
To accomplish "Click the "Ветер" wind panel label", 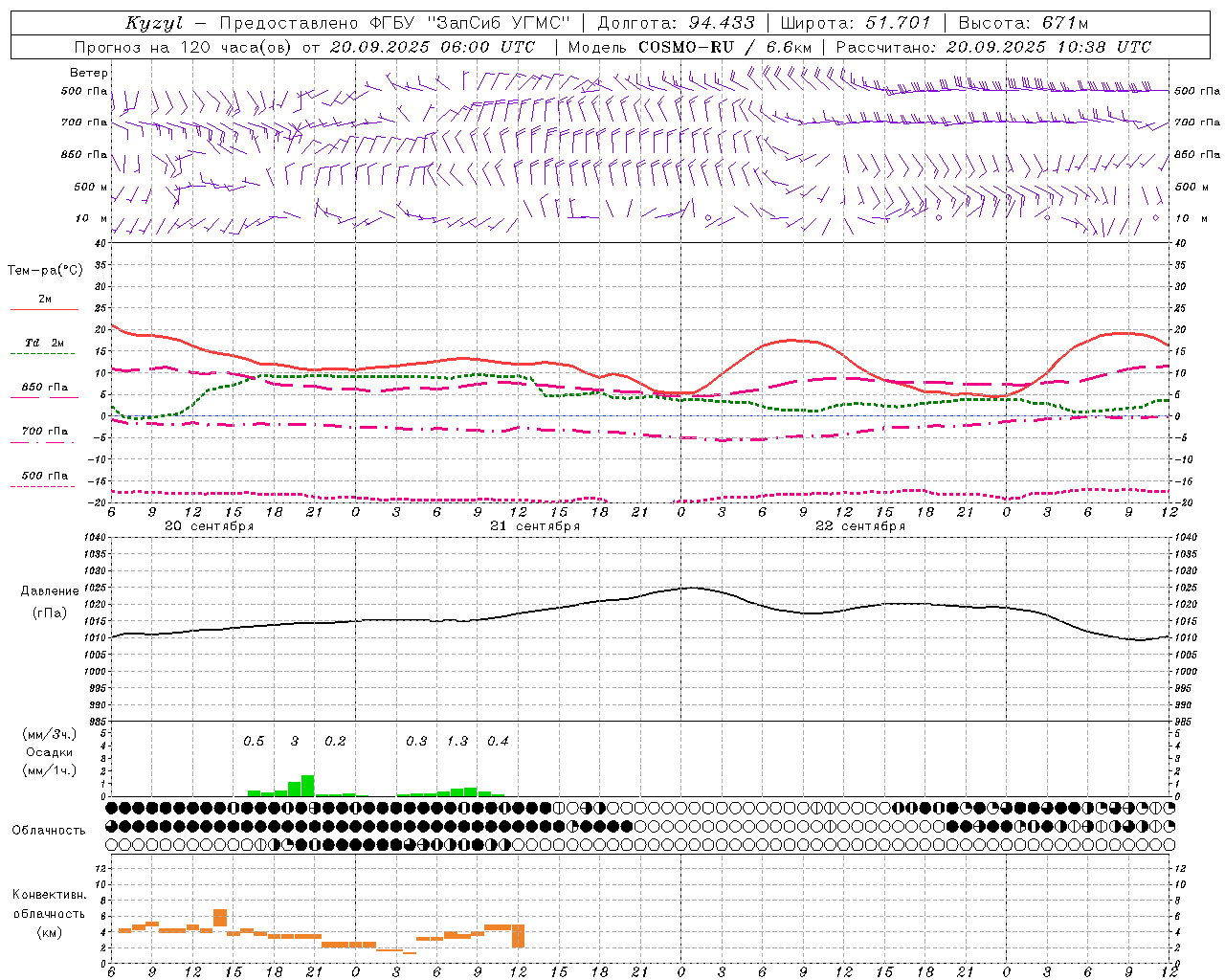I will point(89,73).
